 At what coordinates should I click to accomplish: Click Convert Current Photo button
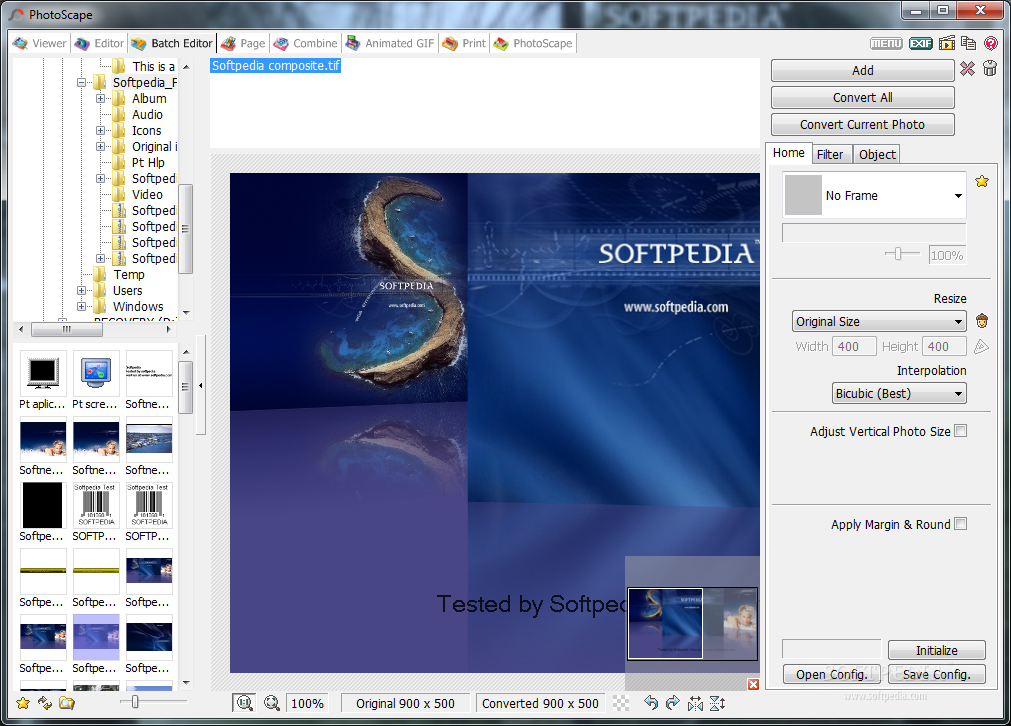pos(862,124)
